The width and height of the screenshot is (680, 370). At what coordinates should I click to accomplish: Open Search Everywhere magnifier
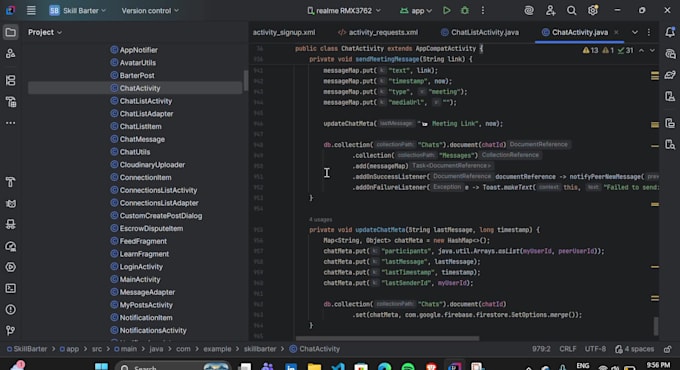coord(572,10)
